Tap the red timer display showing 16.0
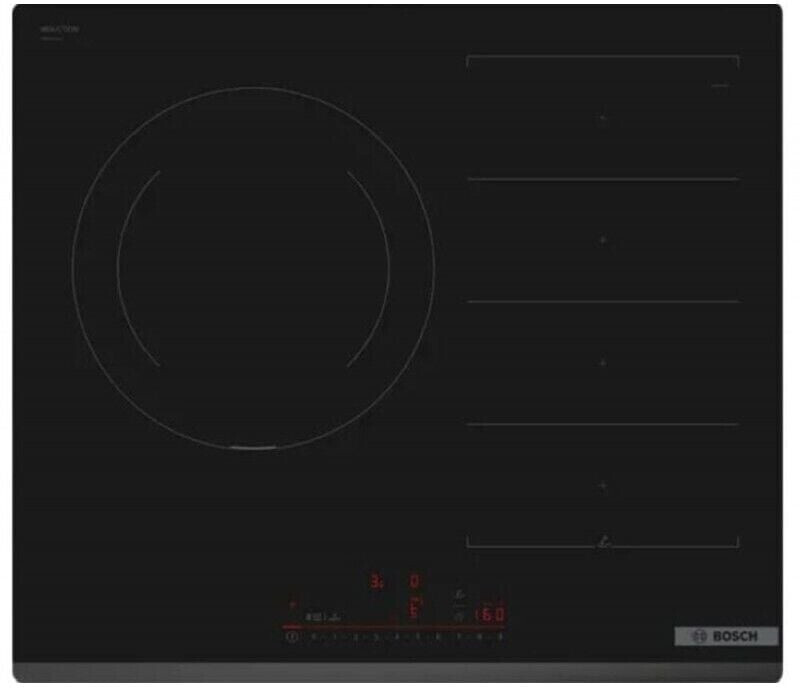 pyautogui.click(x=487, y=615)
